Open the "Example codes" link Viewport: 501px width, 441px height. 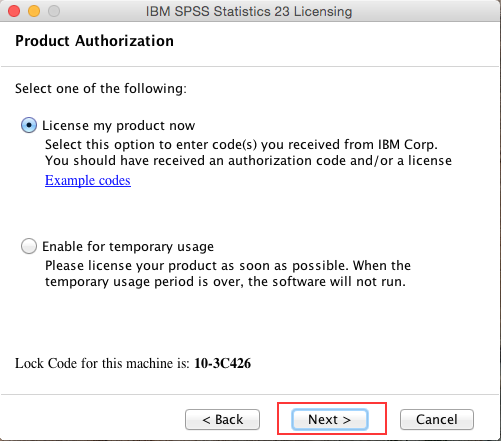[x=88, y=180]
